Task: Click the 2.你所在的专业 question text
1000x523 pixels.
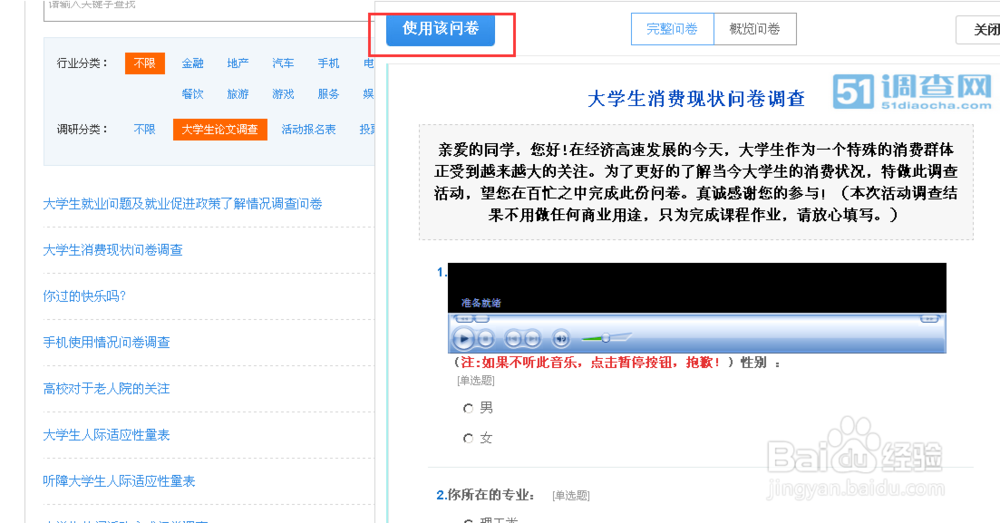Action: (486, 495)
